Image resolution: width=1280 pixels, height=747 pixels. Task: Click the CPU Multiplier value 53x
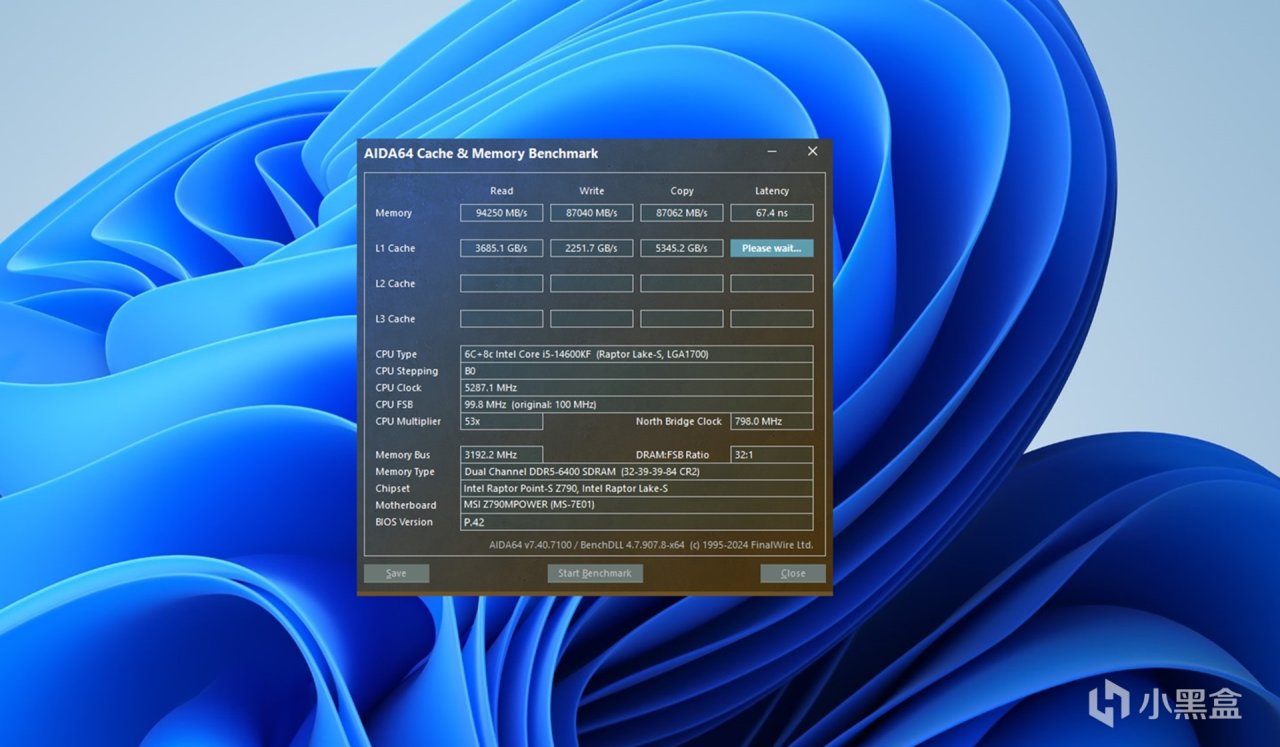coord(502,422)
